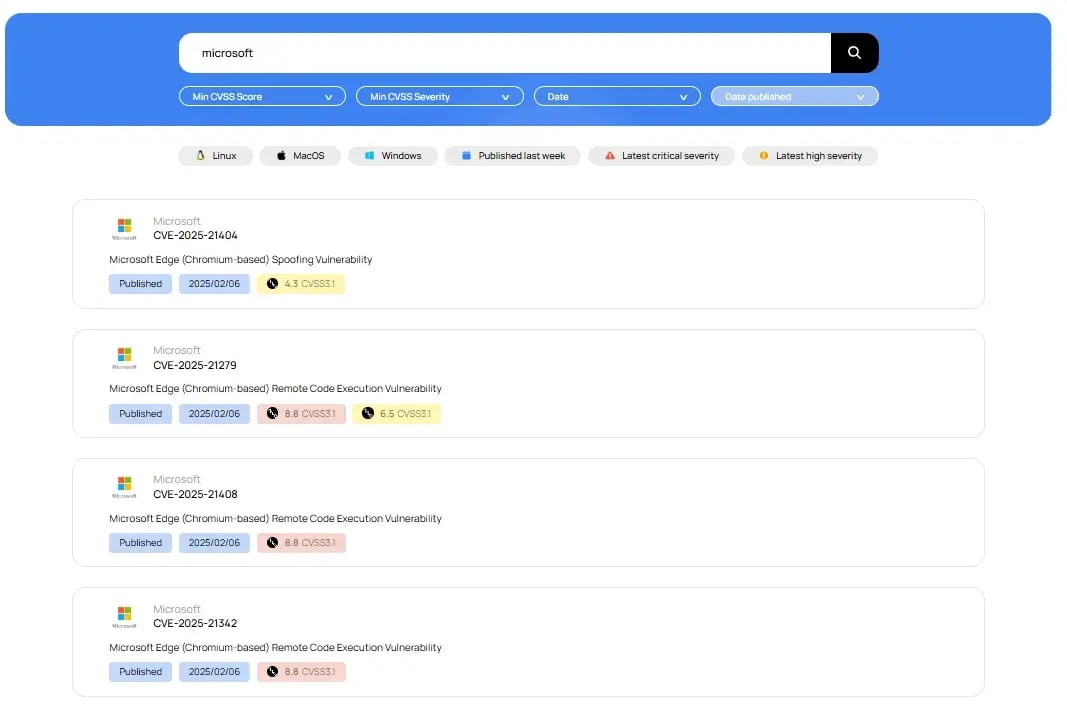Click the magnifying glass search button
This screenshot has height=709, width=1067.
[x=854, y=53]
